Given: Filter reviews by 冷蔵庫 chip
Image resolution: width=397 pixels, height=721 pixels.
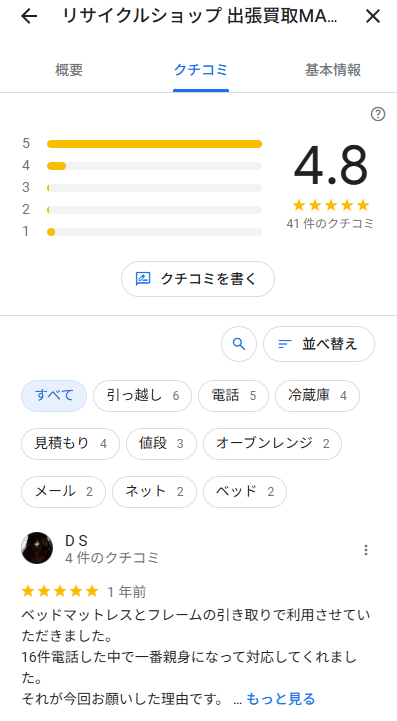Looking at the screenshot, I should (317, 396).
